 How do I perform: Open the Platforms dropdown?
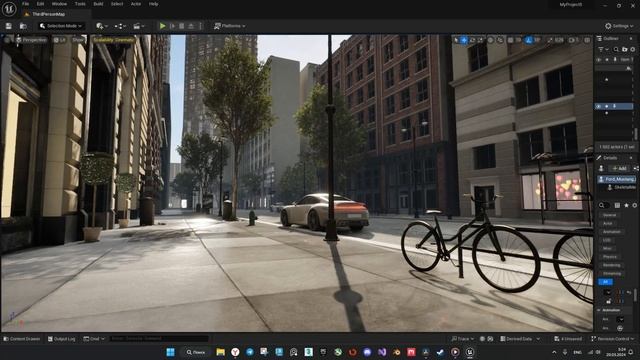230,26
